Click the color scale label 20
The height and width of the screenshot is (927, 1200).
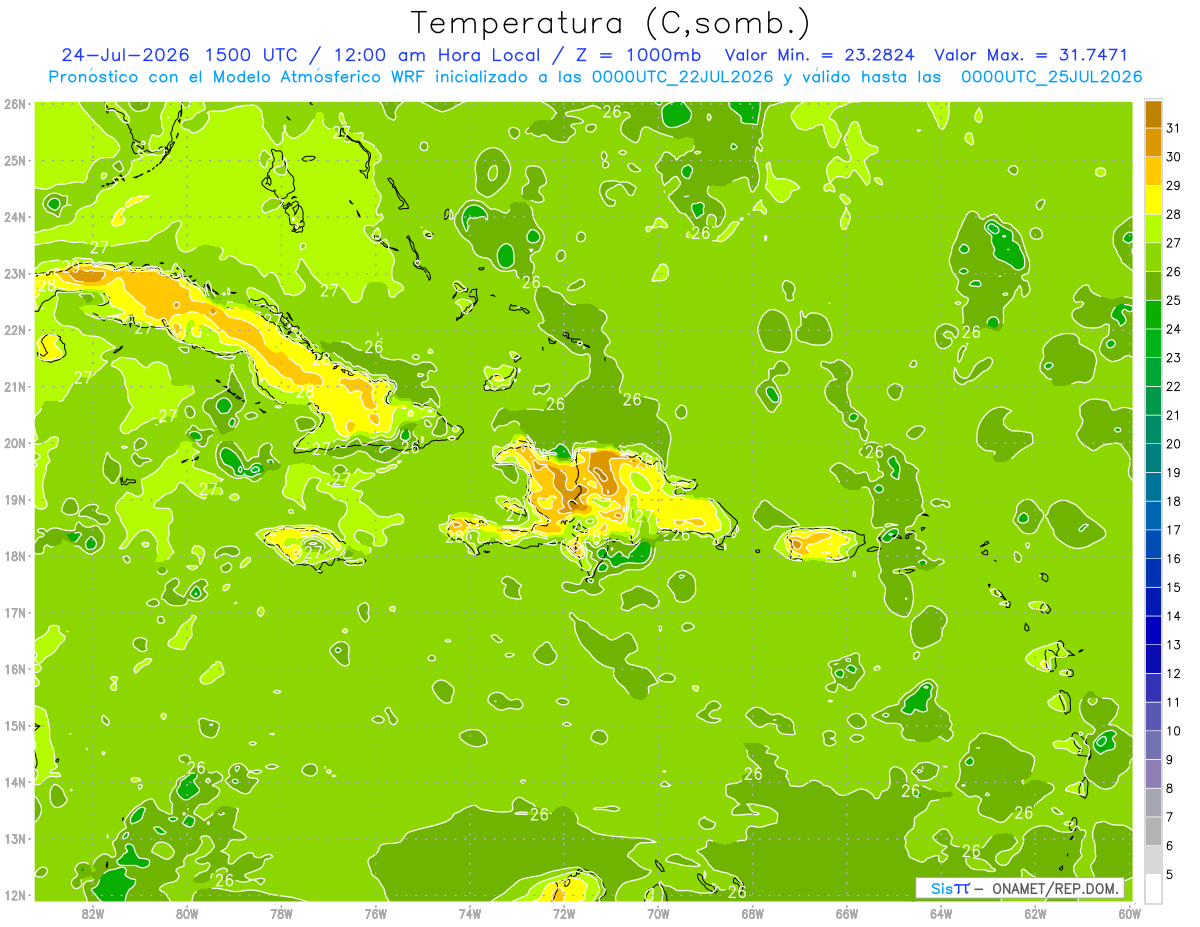tap(1173, 444)
